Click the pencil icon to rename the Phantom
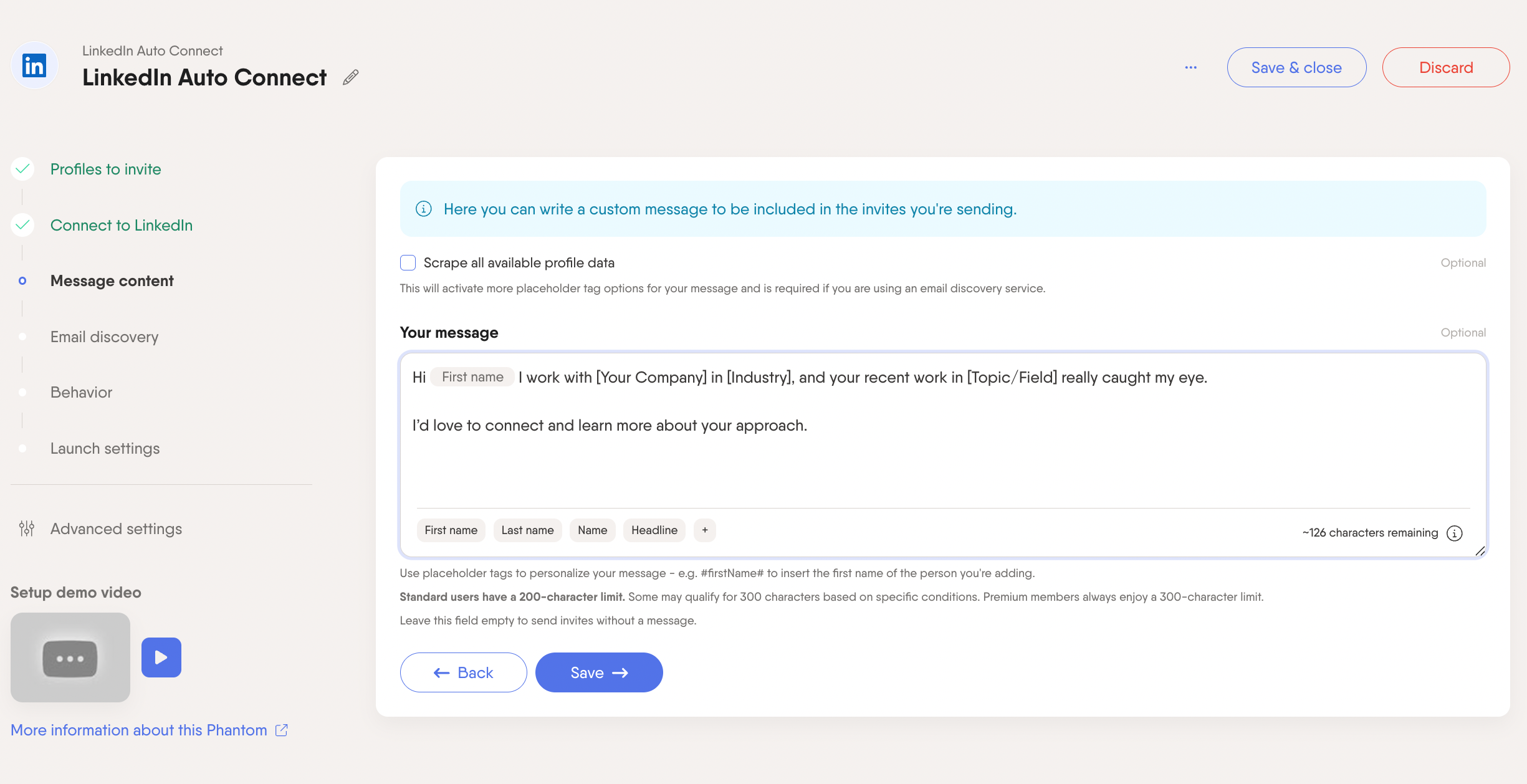 tap(351, 77)
